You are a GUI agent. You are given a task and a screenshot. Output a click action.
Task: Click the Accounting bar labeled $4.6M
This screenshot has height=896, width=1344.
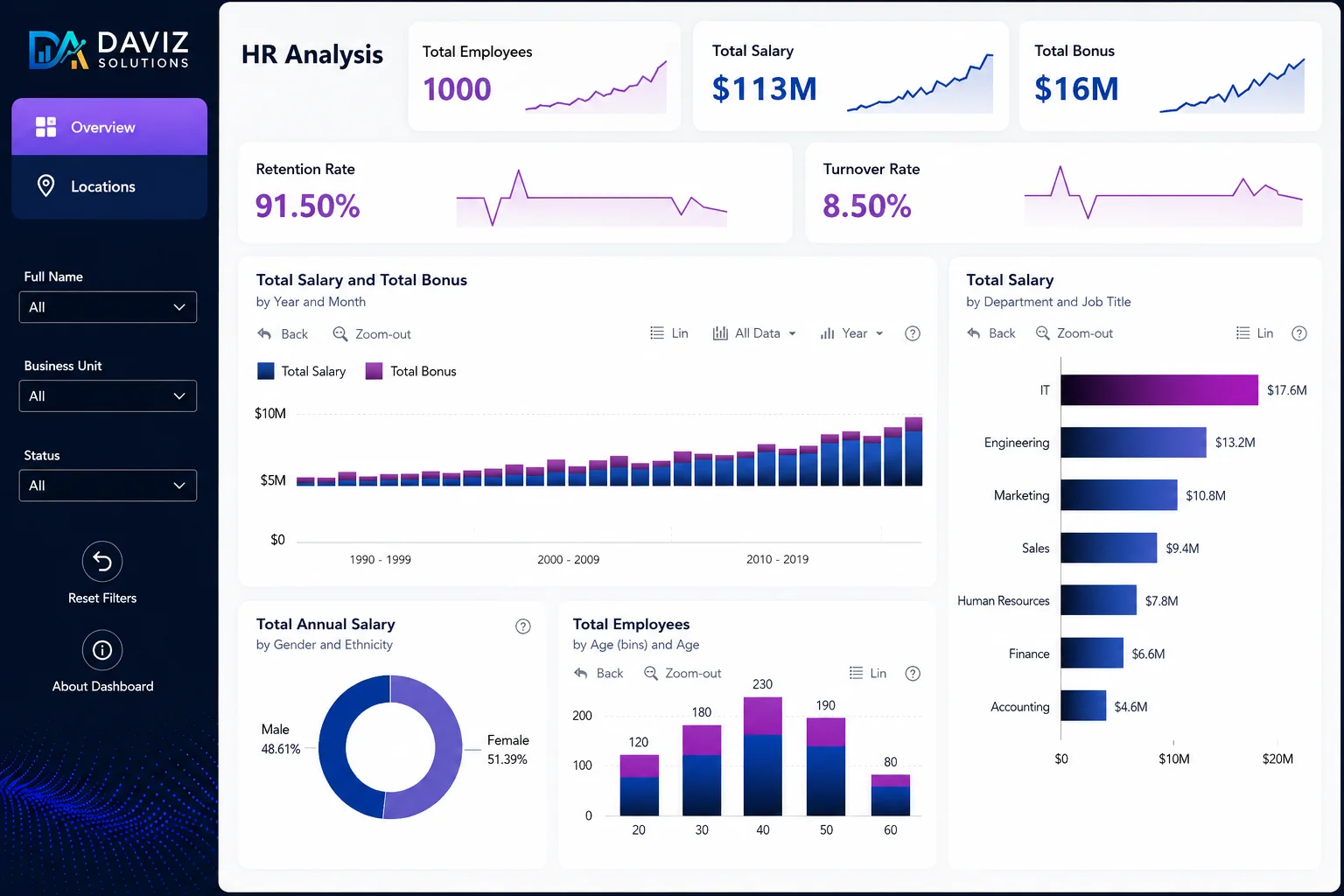pyautogui.click(x=1084, y=706)
